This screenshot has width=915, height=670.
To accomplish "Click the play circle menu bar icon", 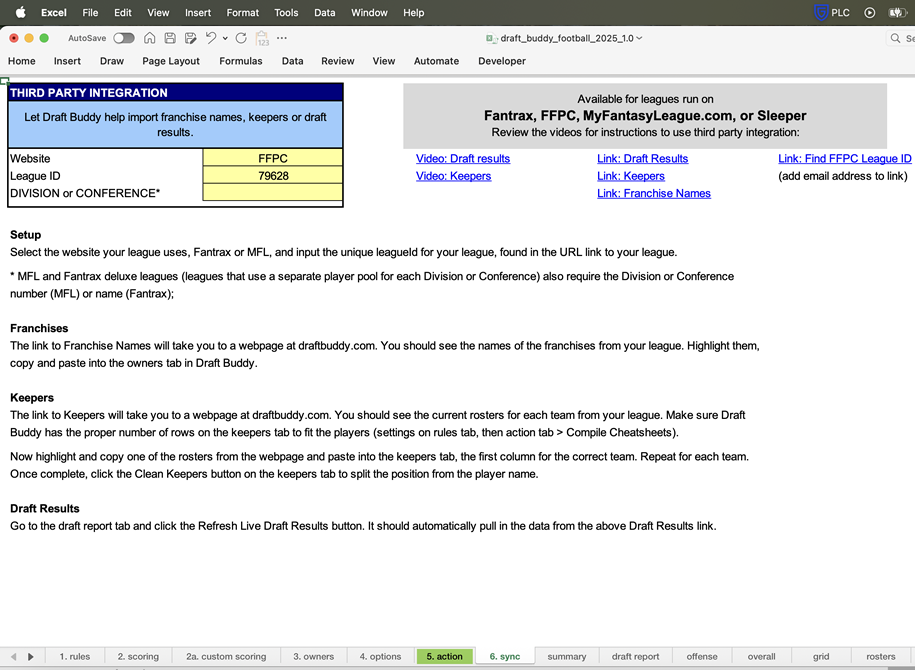I will tap(869, 12).
